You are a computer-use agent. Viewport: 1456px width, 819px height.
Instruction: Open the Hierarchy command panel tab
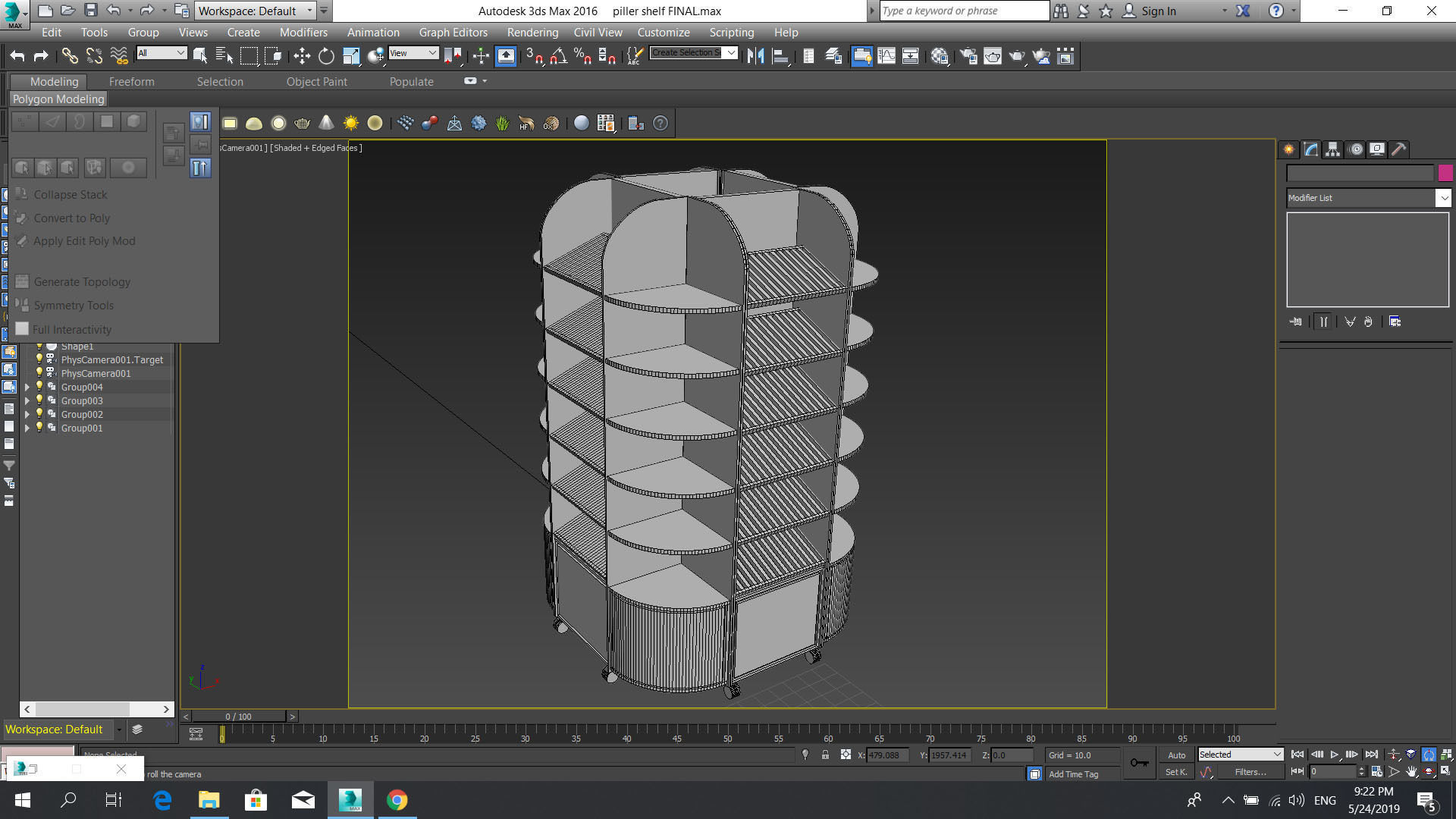pyautogui.click(x=1332, y=149)
